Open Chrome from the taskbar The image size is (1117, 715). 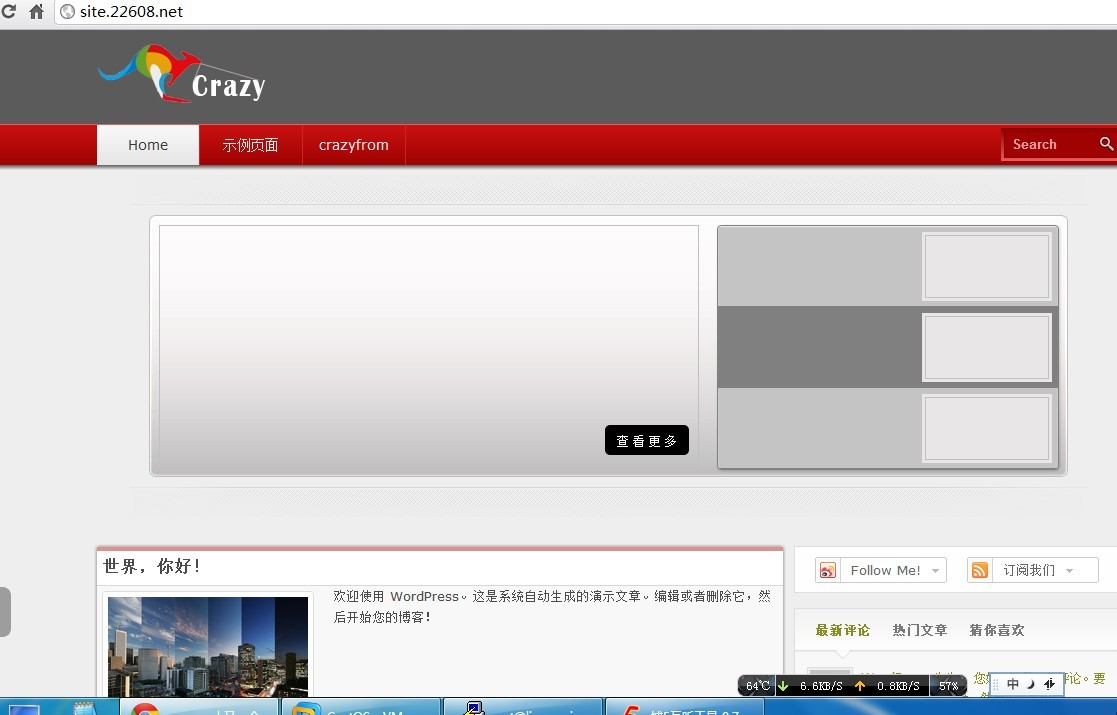click(146, 709)
